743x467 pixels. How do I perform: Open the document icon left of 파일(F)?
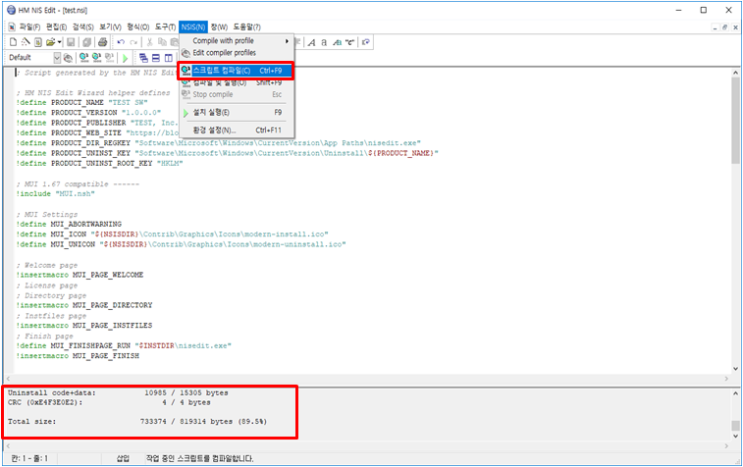coord(12,27)
